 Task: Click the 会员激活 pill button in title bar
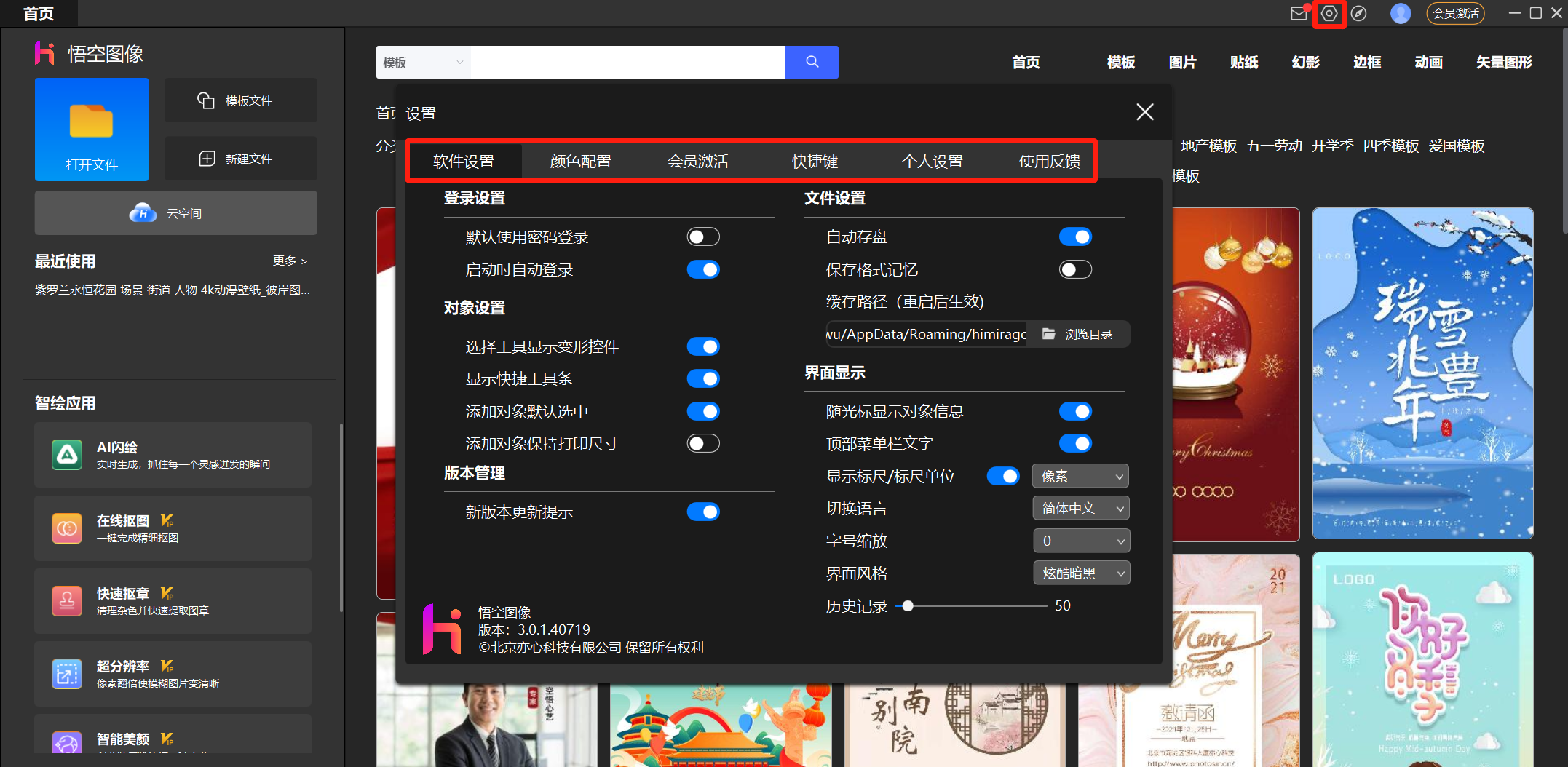[x=1455, y=14]
